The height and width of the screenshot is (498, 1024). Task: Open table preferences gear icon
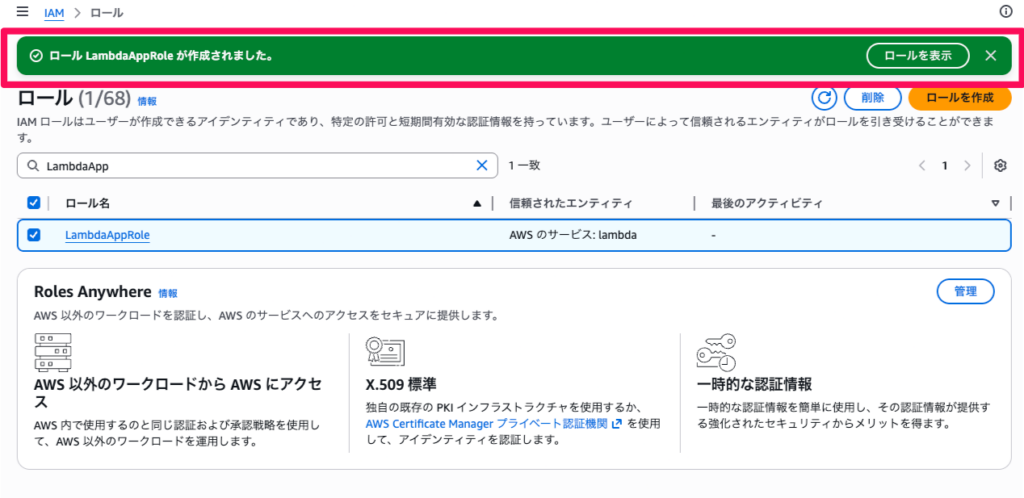coord(999,165)
